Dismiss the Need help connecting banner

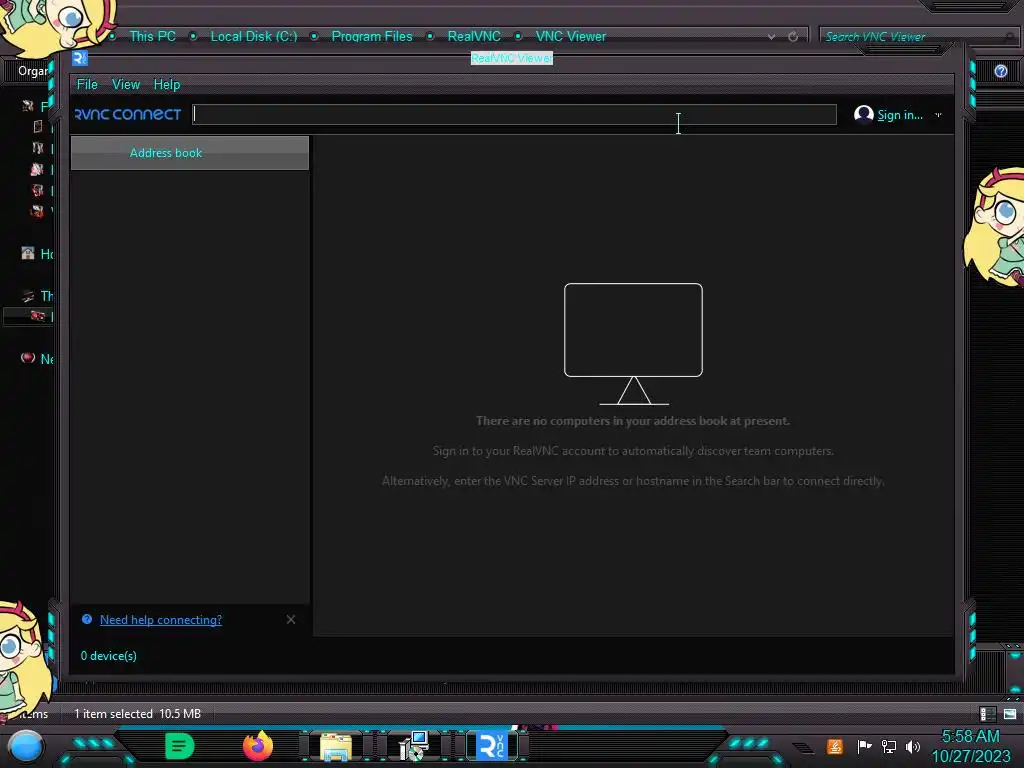click(291, 619)
